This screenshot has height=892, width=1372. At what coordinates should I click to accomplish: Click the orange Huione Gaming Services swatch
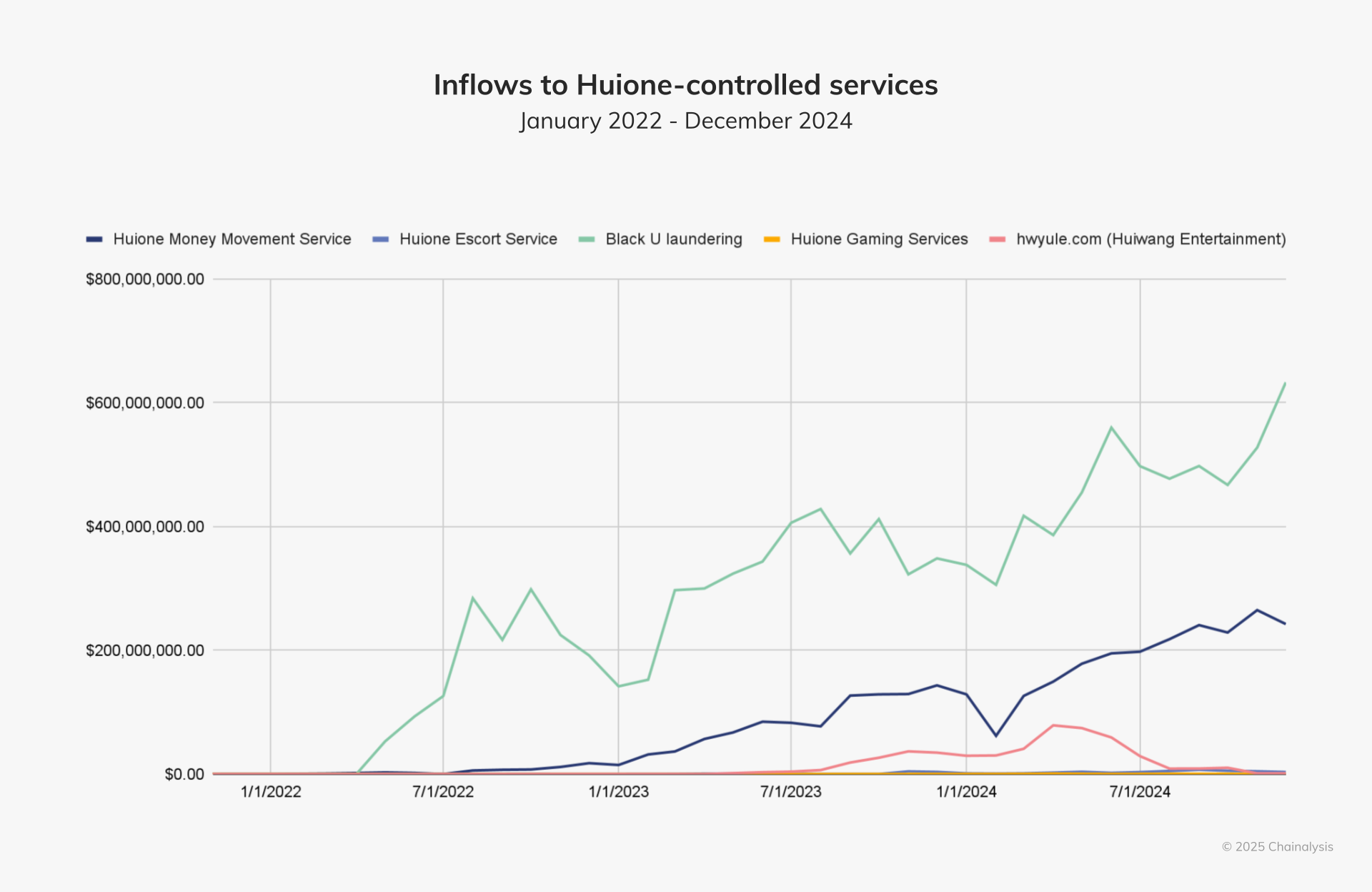(772, 239)
